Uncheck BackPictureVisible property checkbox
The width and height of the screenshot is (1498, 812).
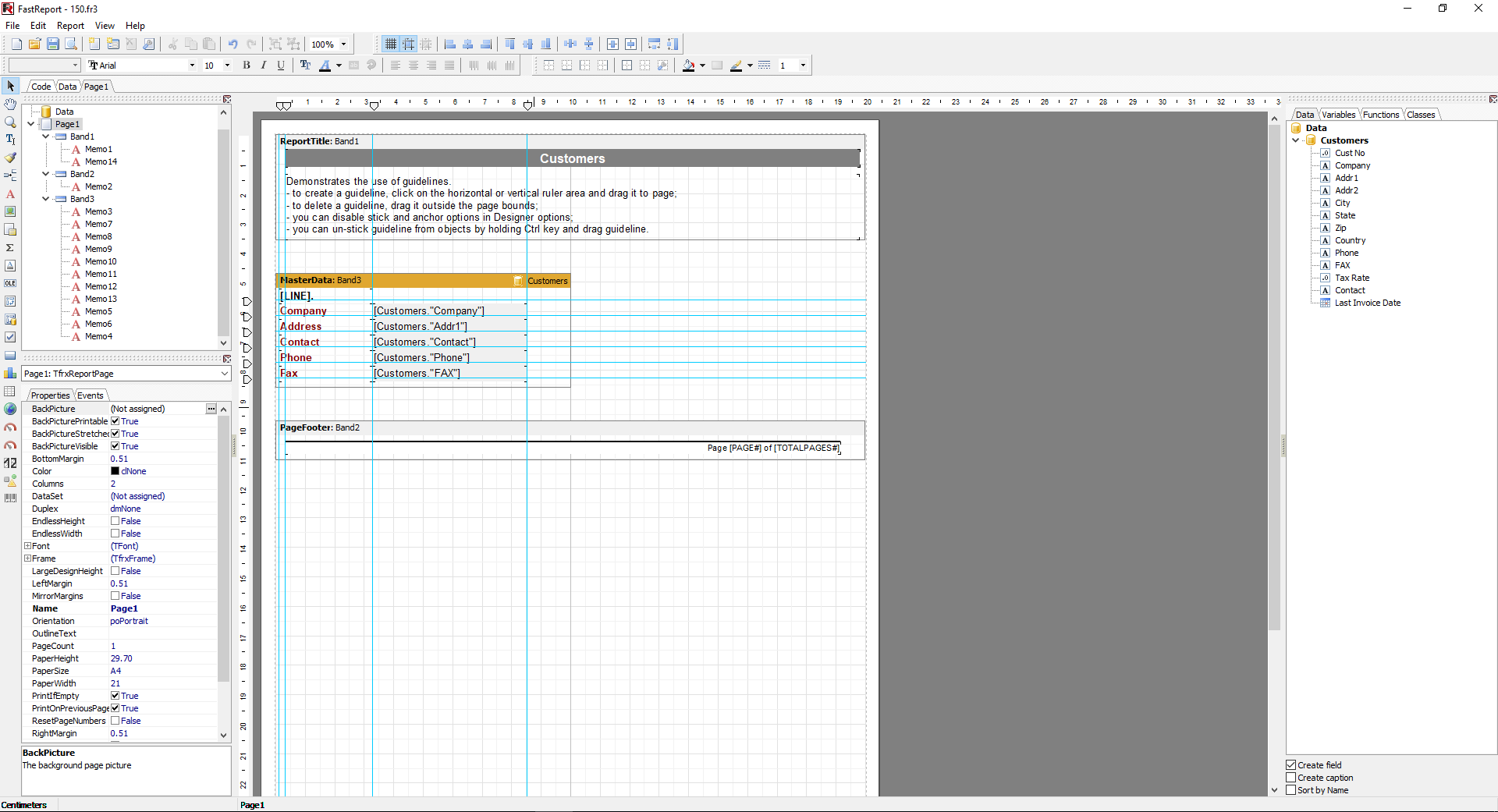(x=115, y=446)
